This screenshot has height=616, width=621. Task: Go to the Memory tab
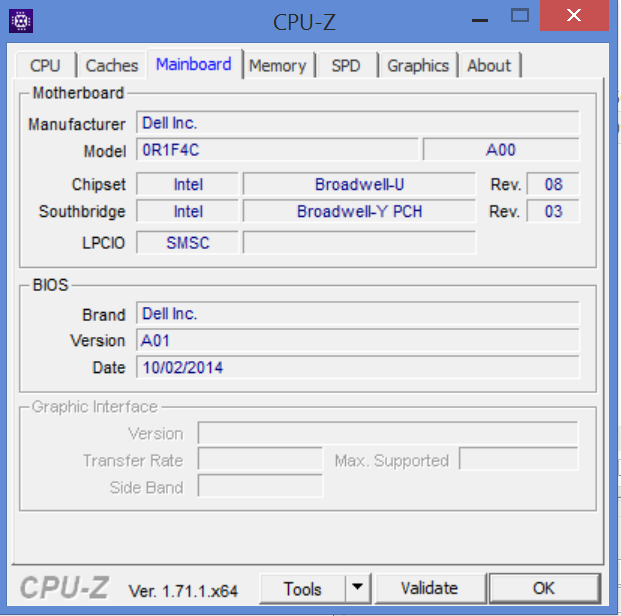click(278, 65)
